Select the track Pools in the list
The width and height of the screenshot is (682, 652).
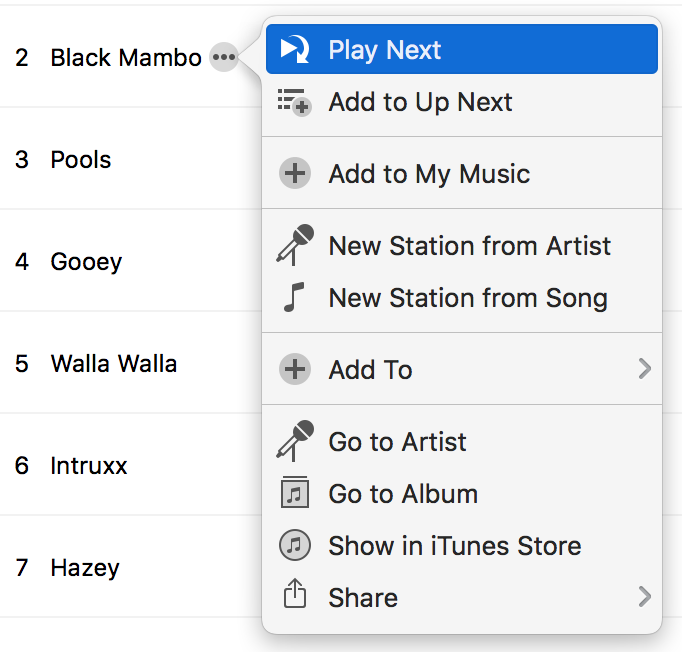pos(81,160)
